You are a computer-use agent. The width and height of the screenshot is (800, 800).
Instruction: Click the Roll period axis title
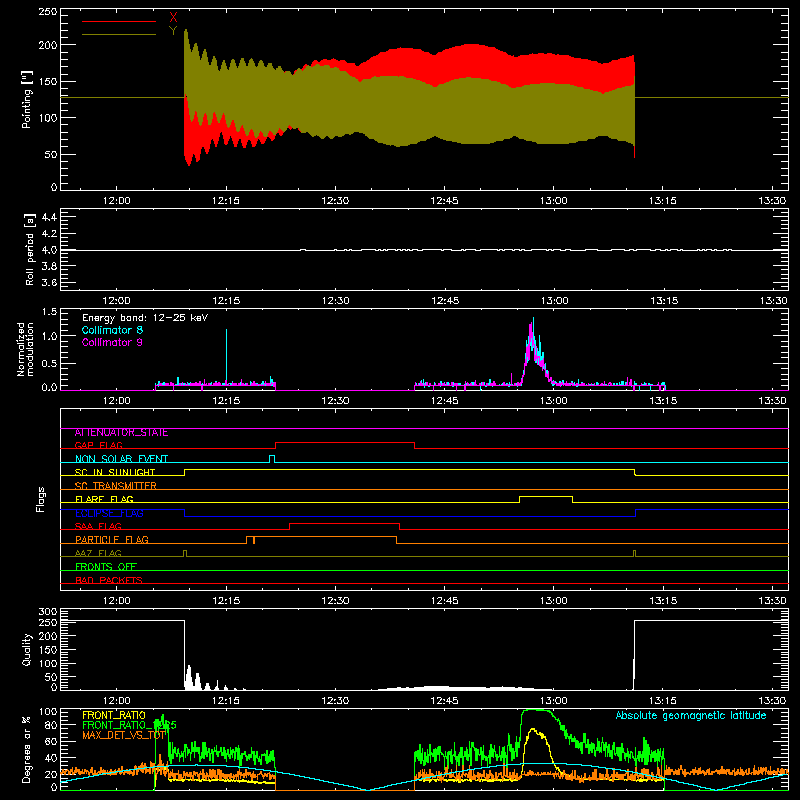(x=30, y=249)
